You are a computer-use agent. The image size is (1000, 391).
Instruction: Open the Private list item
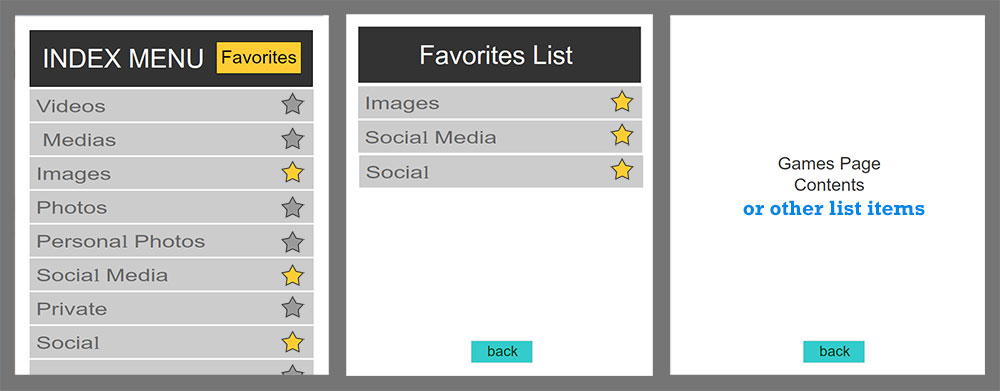tap(171, 309)
